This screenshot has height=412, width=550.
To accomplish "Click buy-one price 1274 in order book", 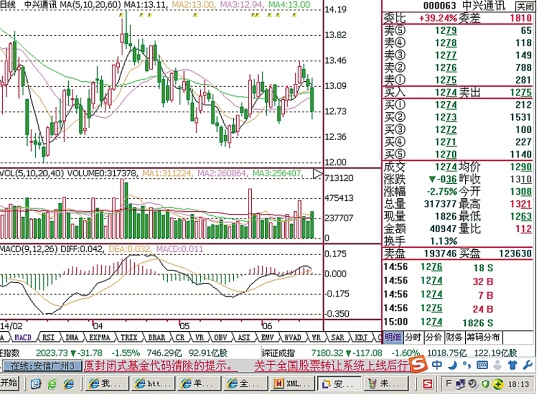I will (x=446, y=105).
